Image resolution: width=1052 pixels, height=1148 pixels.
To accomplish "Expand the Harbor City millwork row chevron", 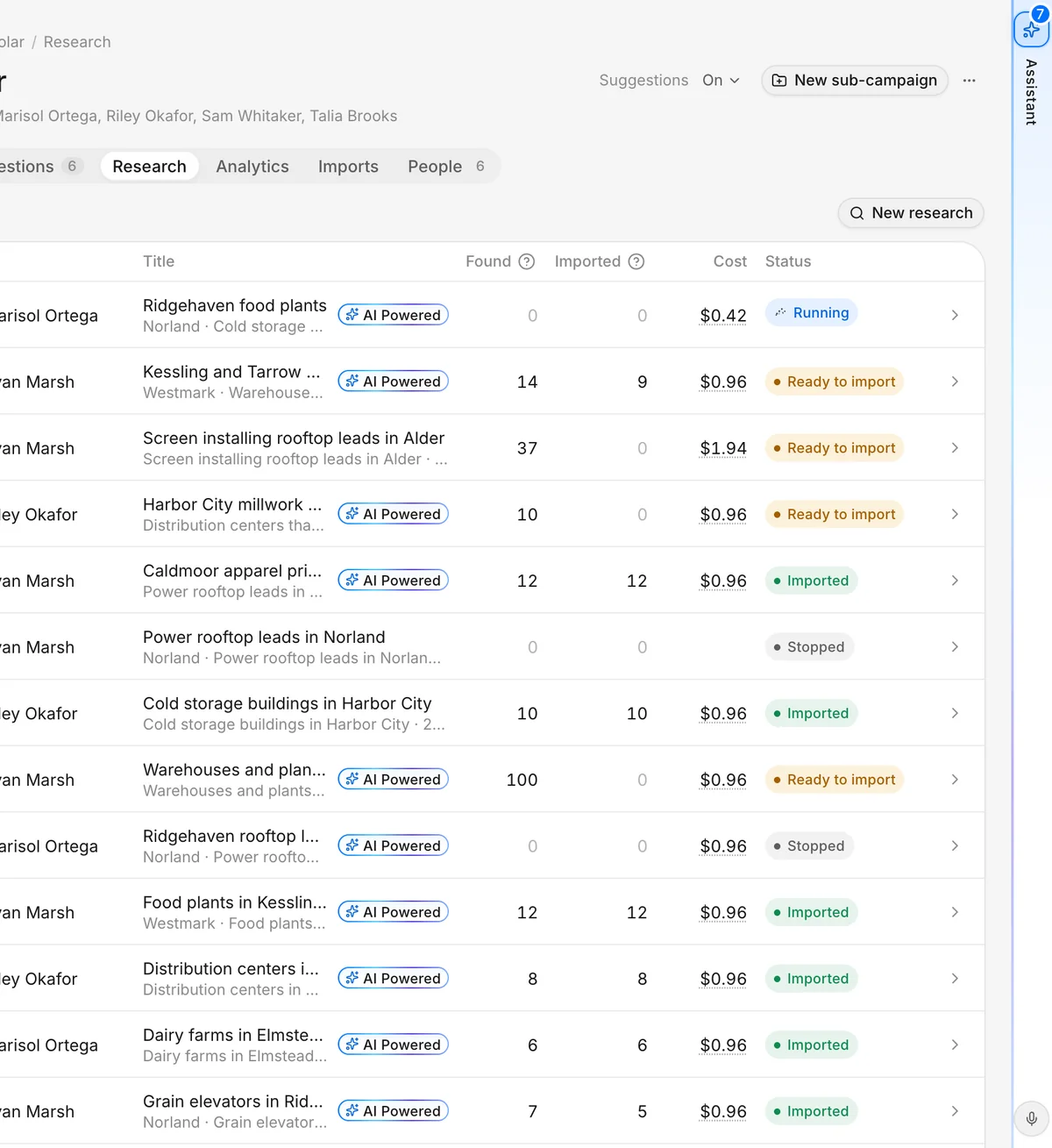I will click(955, 514).
